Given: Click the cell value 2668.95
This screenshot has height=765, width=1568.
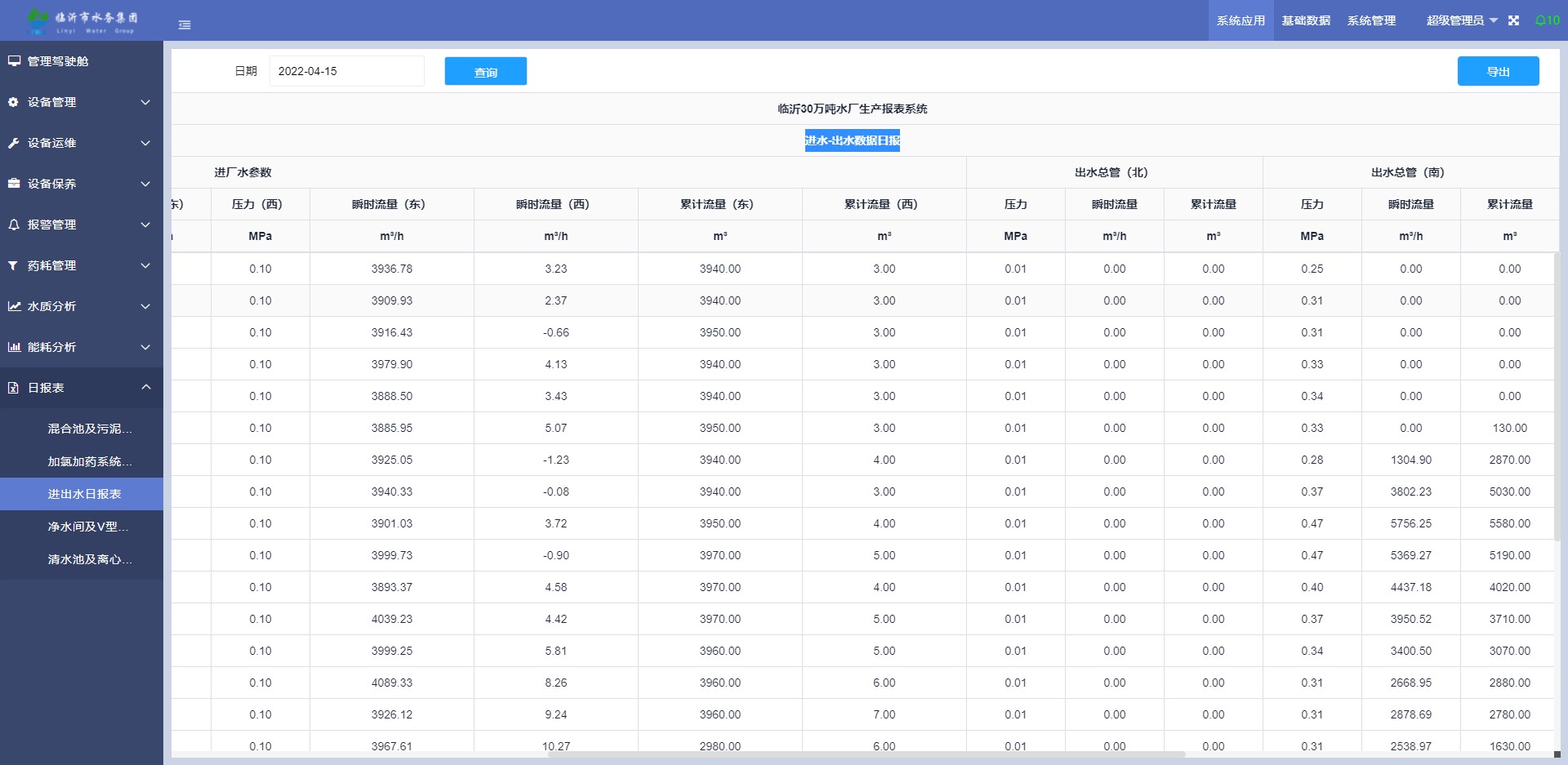Looking at the screenshot, I should point(1410,683).
